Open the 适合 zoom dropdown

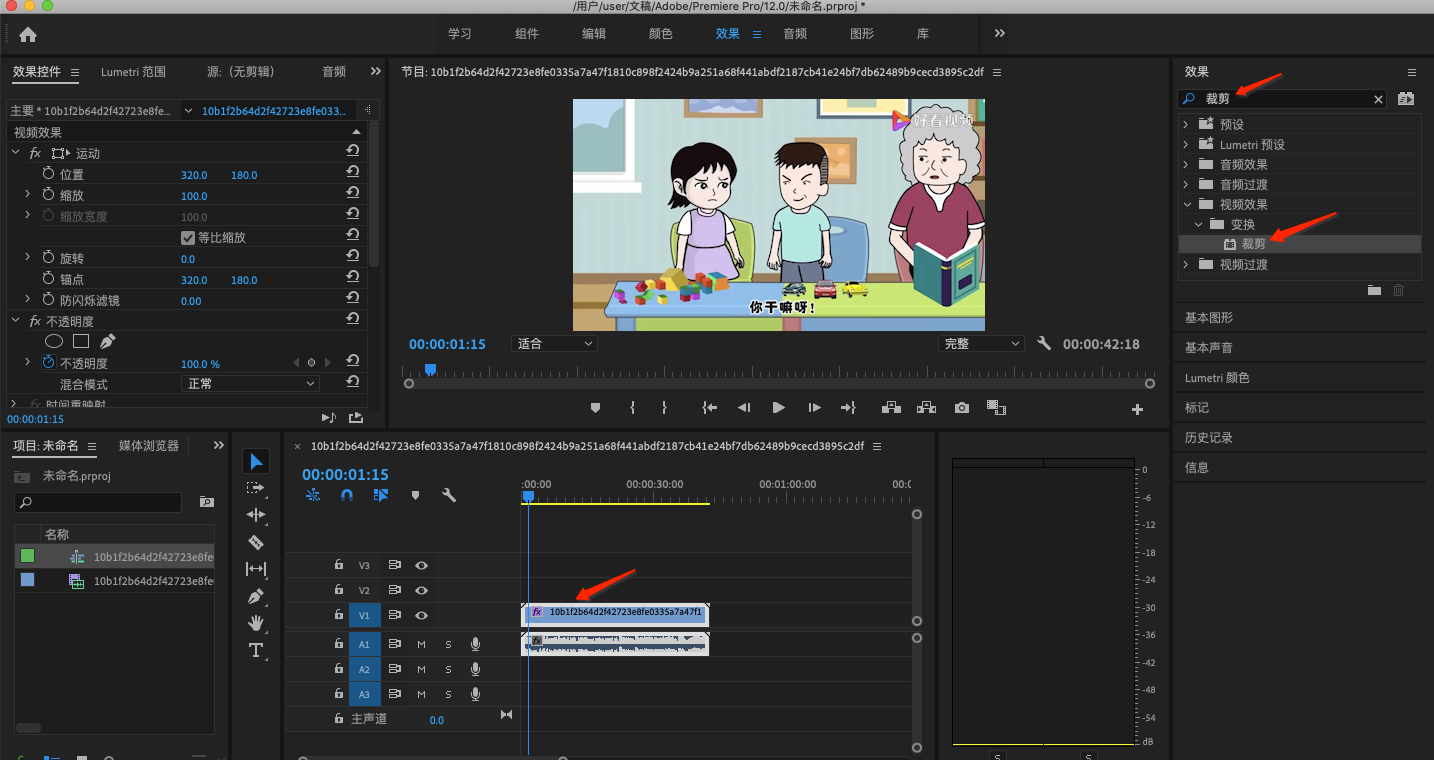(x=554, y=343)
